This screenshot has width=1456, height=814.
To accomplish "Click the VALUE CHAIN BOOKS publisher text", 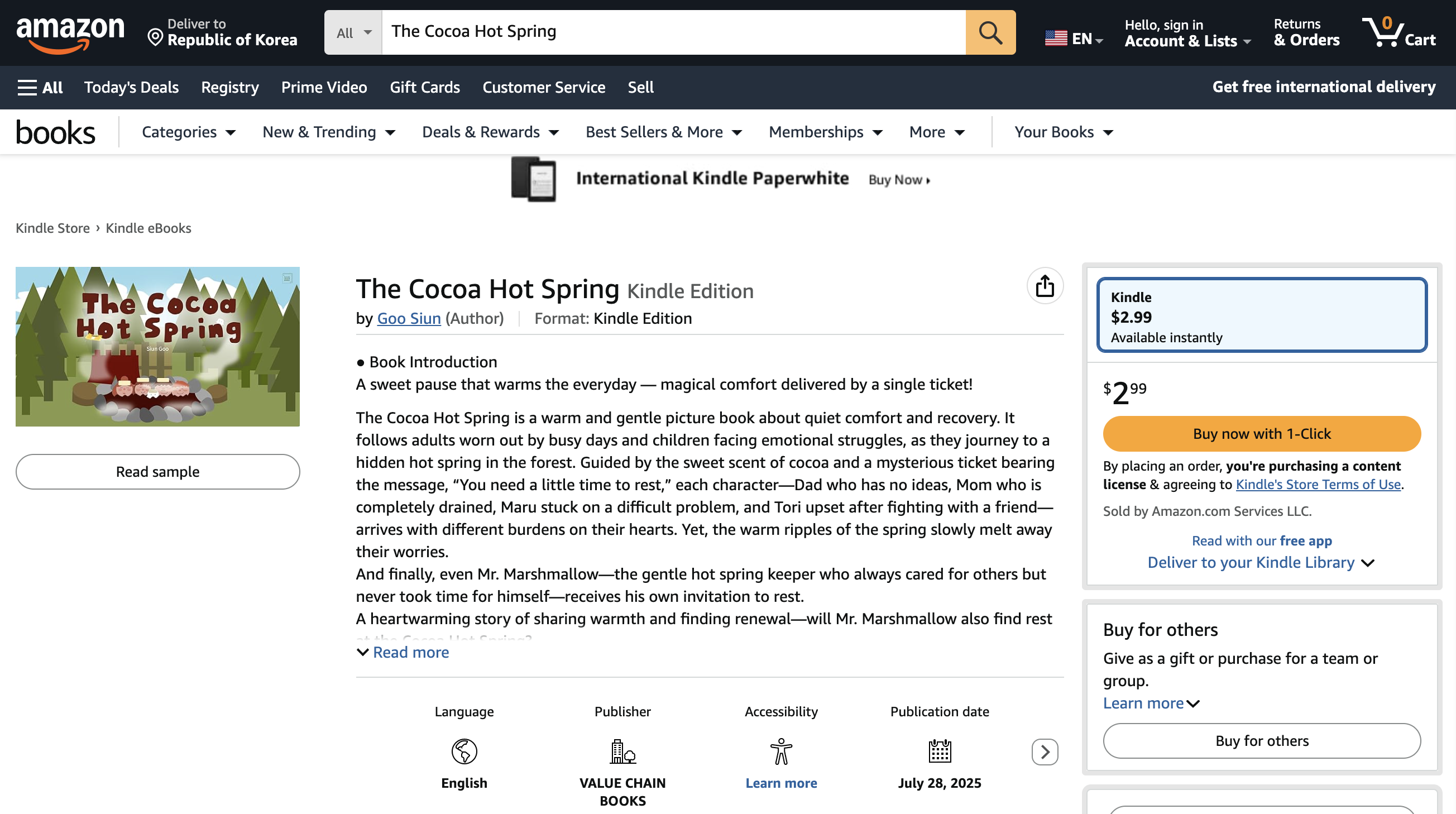I will (x=623, y=792).
